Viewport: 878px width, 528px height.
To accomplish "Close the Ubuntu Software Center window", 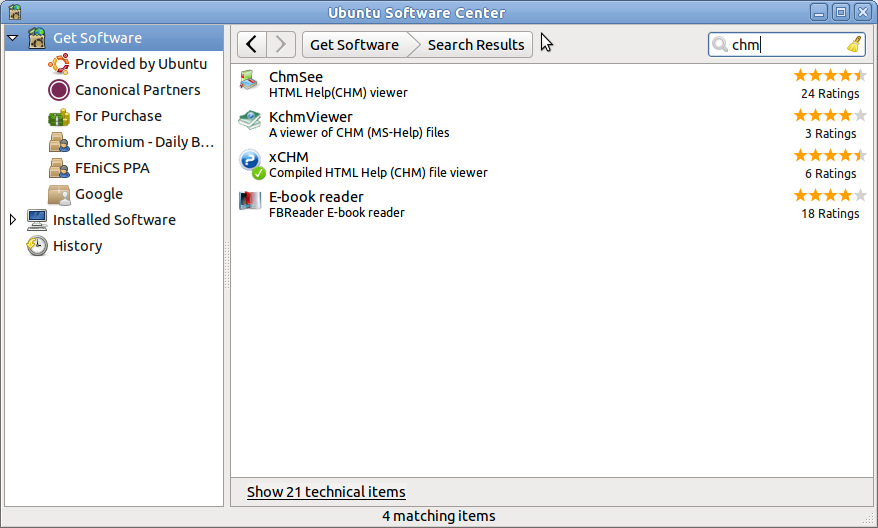I will pyautogui.click(x=863, y=12).
